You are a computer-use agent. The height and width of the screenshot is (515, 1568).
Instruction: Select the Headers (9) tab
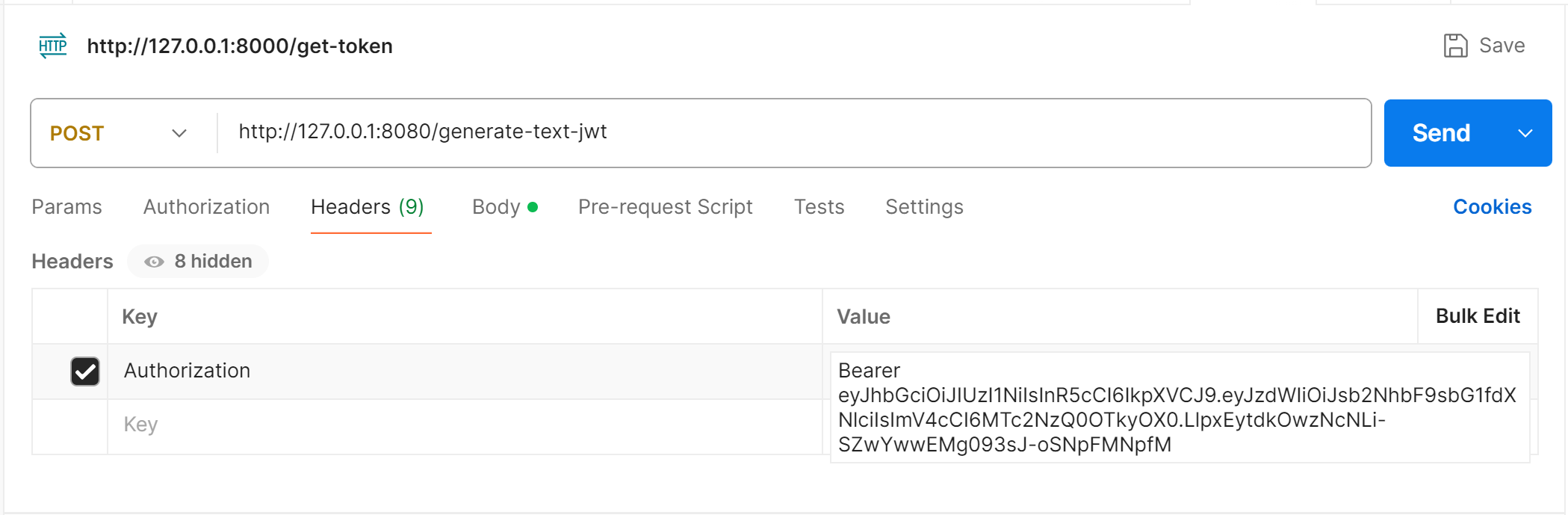[367, 207]
